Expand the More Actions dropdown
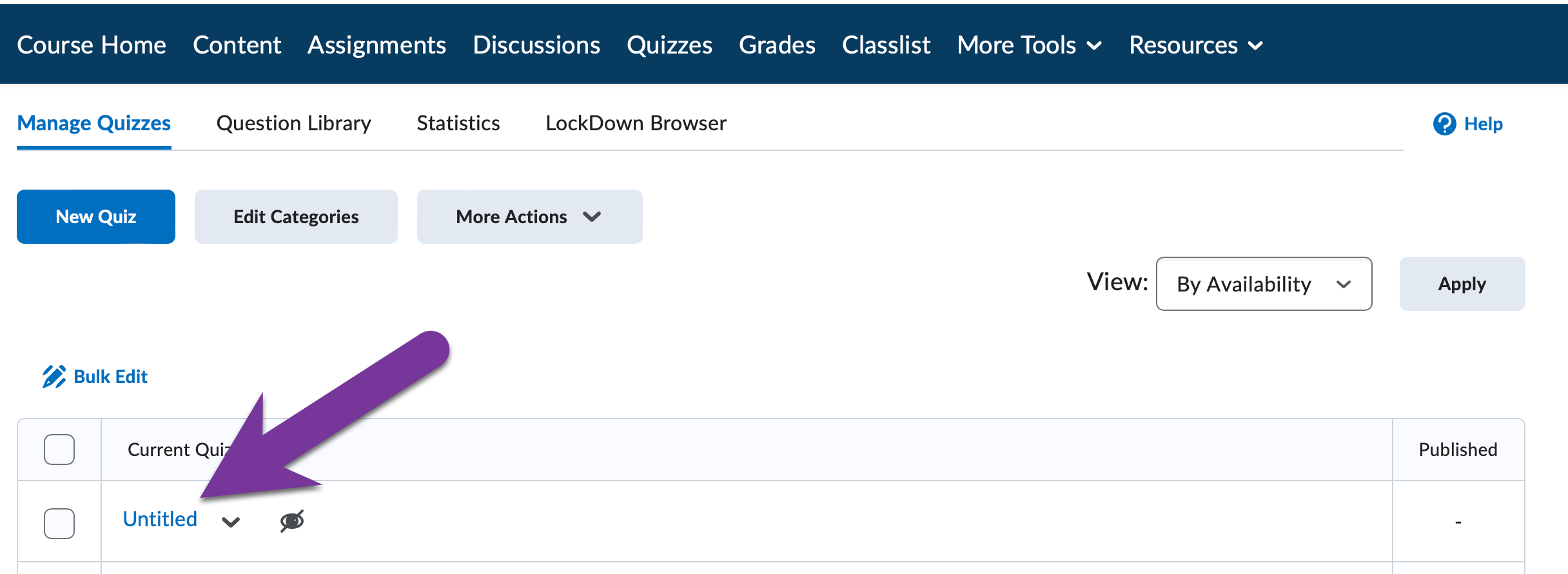The image size is (1568, 574). tap(529, 217)
